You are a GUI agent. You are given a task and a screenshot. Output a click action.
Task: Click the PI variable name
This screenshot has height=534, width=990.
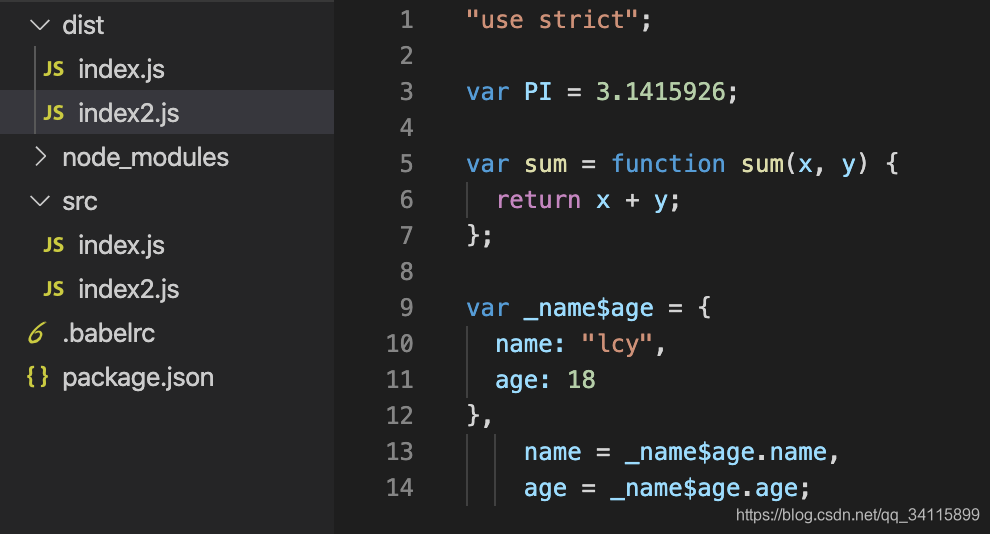point(538,92)
